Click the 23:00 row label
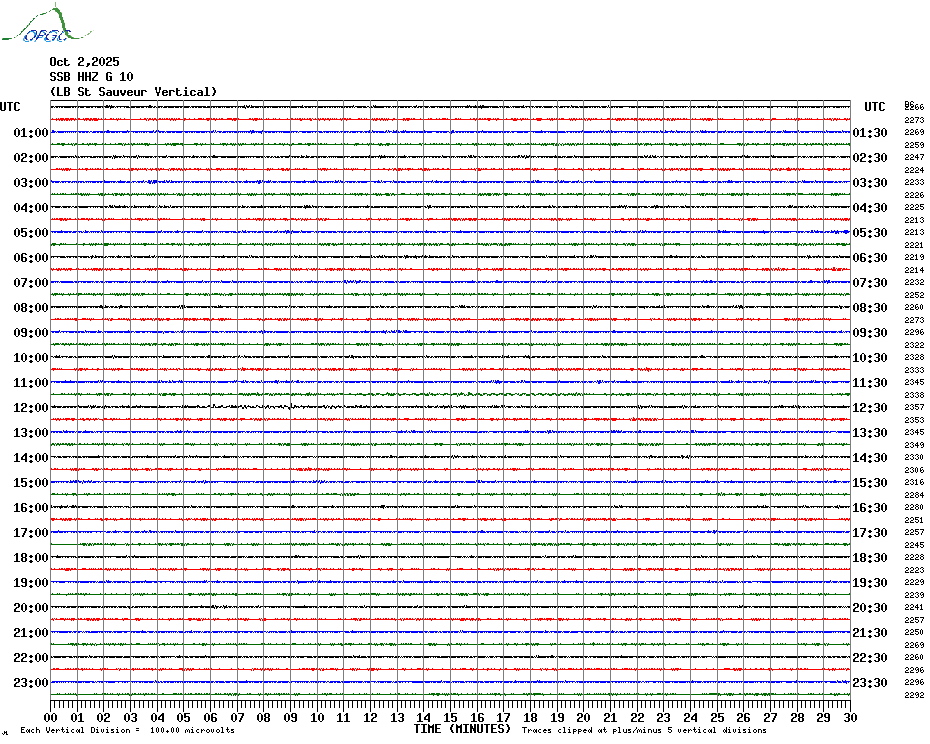The width and height of the screenshot is (930, 744). pos(31,683)
